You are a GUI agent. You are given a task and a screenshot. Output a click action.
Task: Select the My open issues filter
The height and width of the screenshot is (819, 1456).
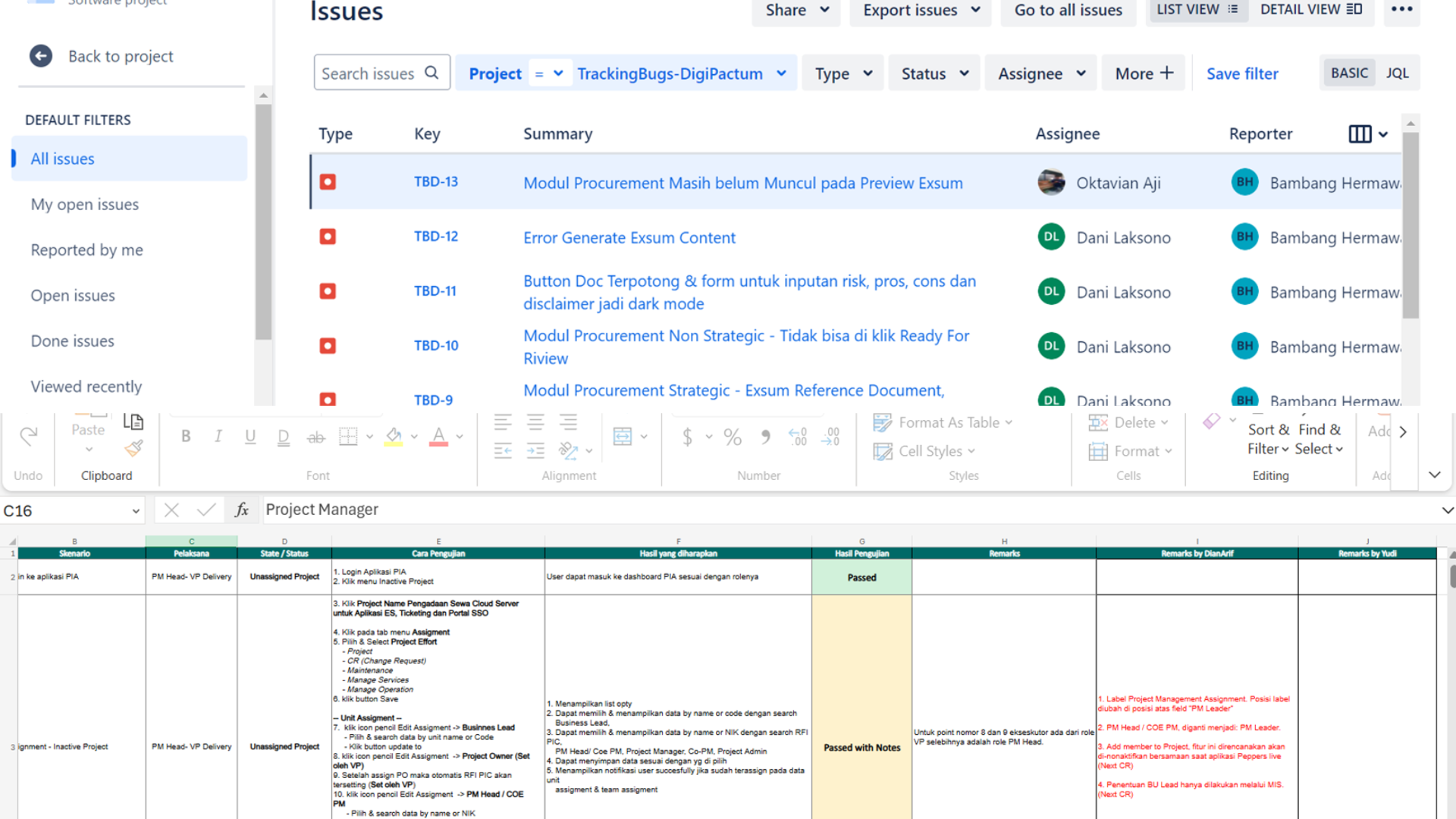click(x=85, y=205)
